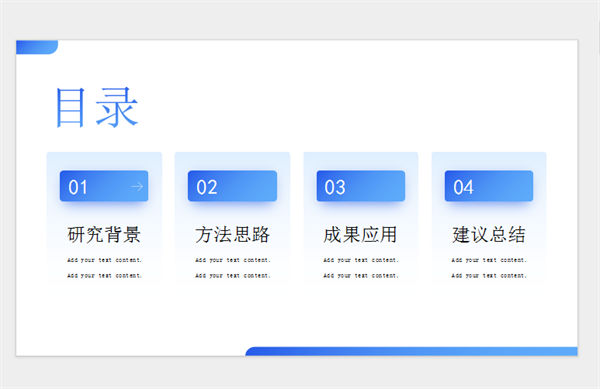Click second placeholder text line under 方法思路
The height and width of the screenshot is (389, 600).
pyautogui.click(x=233, y=275)
